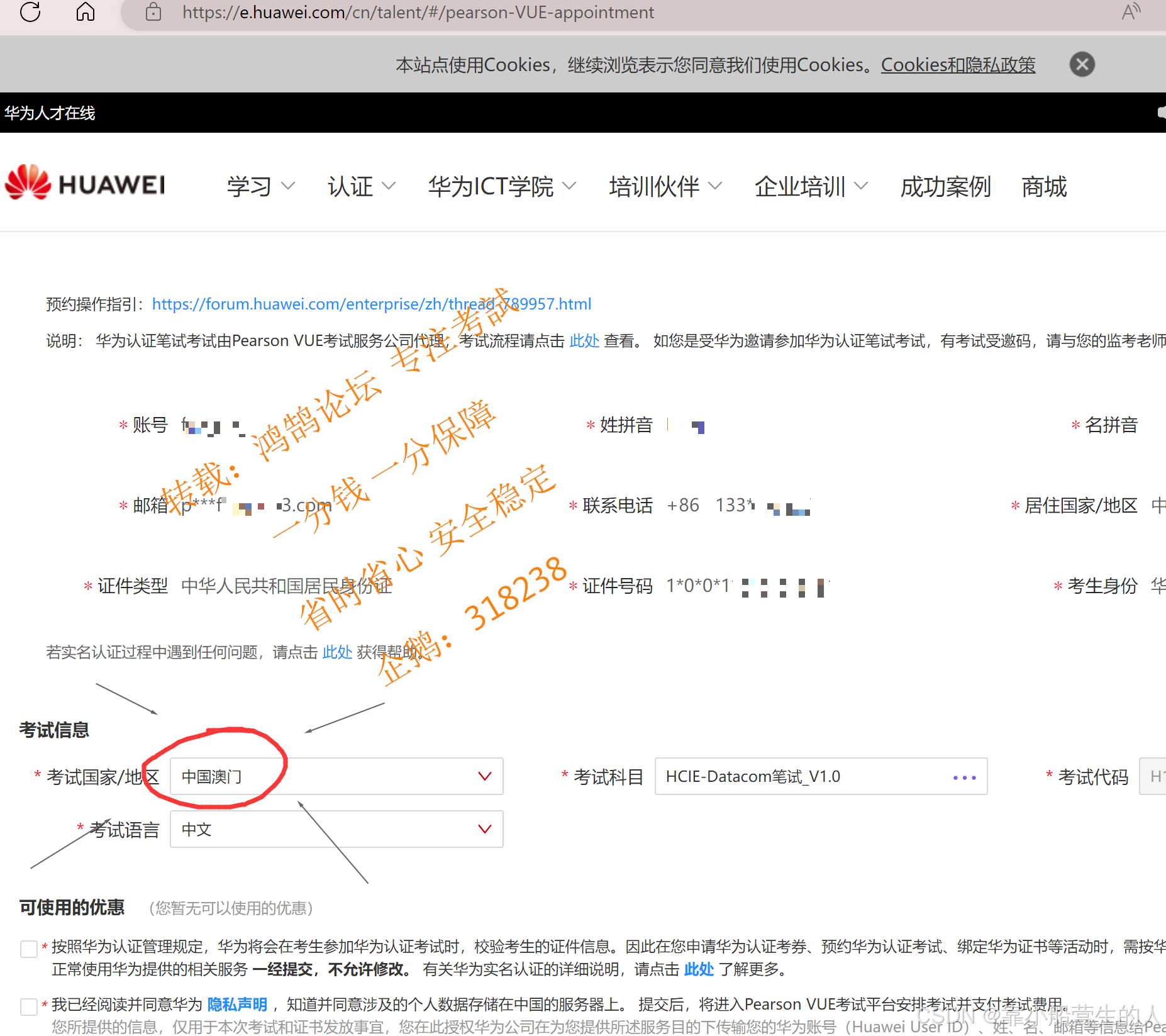Check the 隐私声明 agreement checkbox
The width and height of the screenshot is (1166, 1036).
29,1006
